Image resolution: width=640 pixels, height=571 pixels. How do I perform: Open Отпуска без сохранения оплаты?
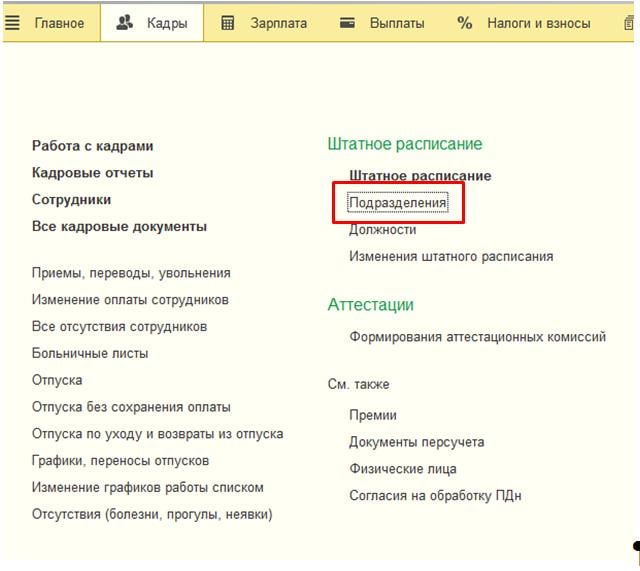(131, 408)
